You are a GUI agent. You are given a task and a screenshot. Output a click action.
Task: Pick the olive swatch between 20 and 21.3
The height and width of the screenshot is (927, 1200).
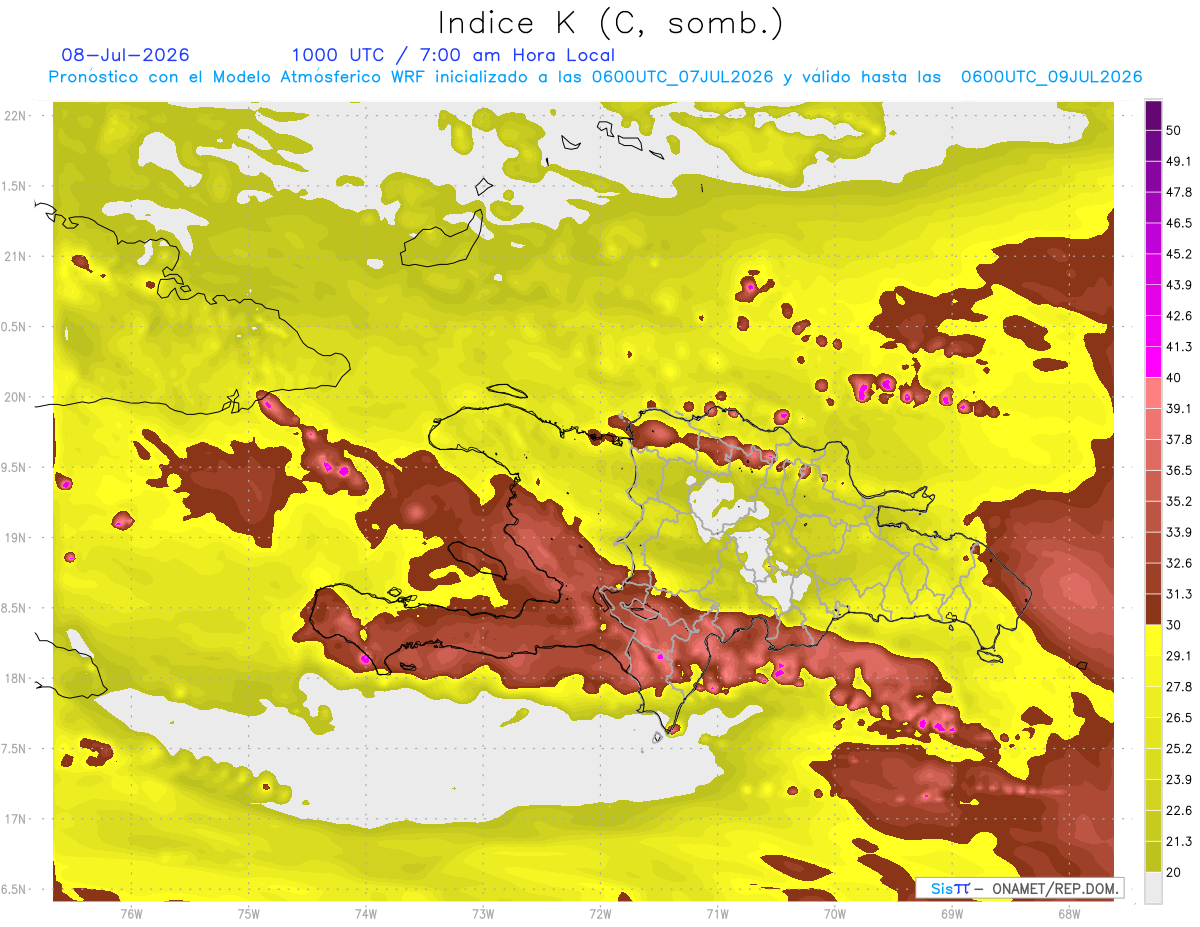(1154, 857)
